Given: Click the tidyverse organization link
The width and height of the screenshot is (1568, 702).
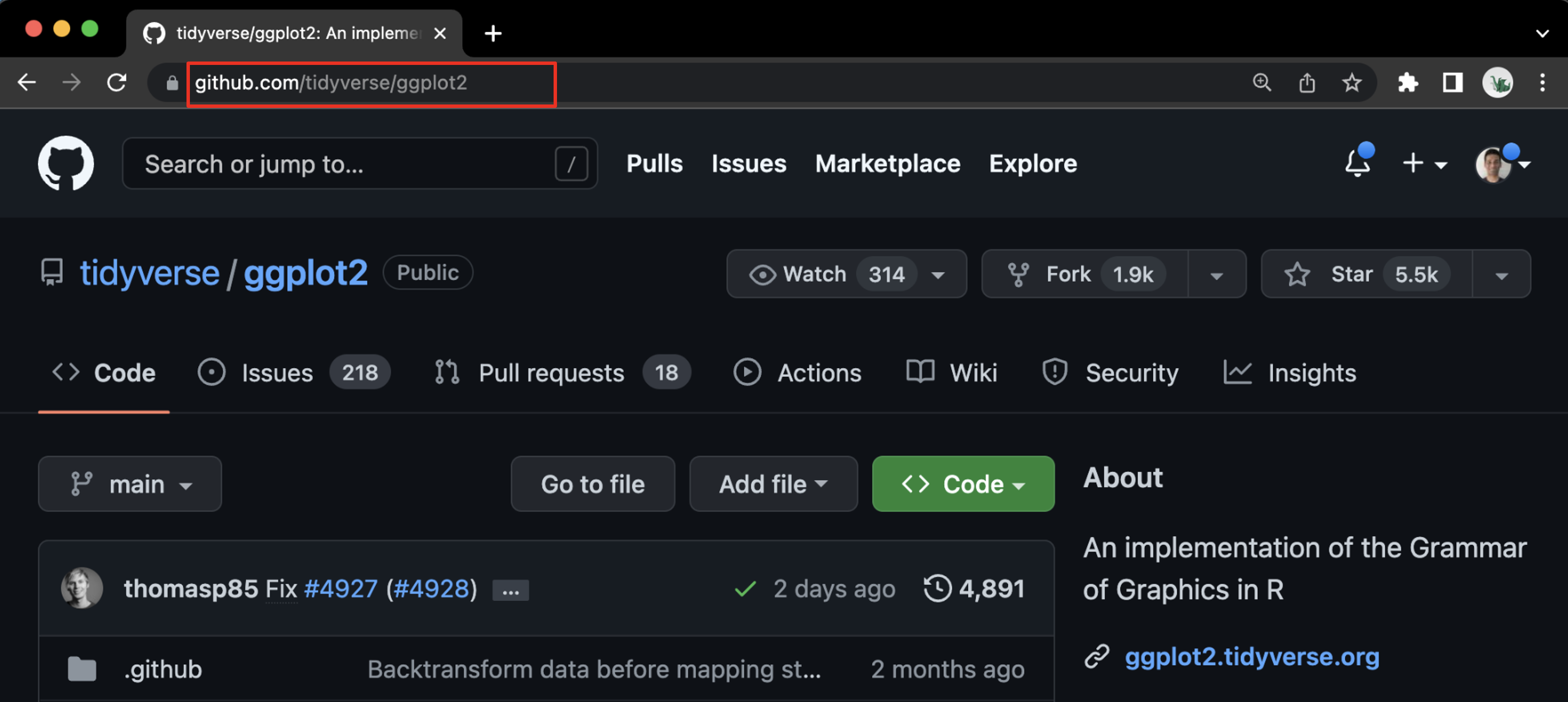Looking at the screenshot, I should click(x=150, y=272).
